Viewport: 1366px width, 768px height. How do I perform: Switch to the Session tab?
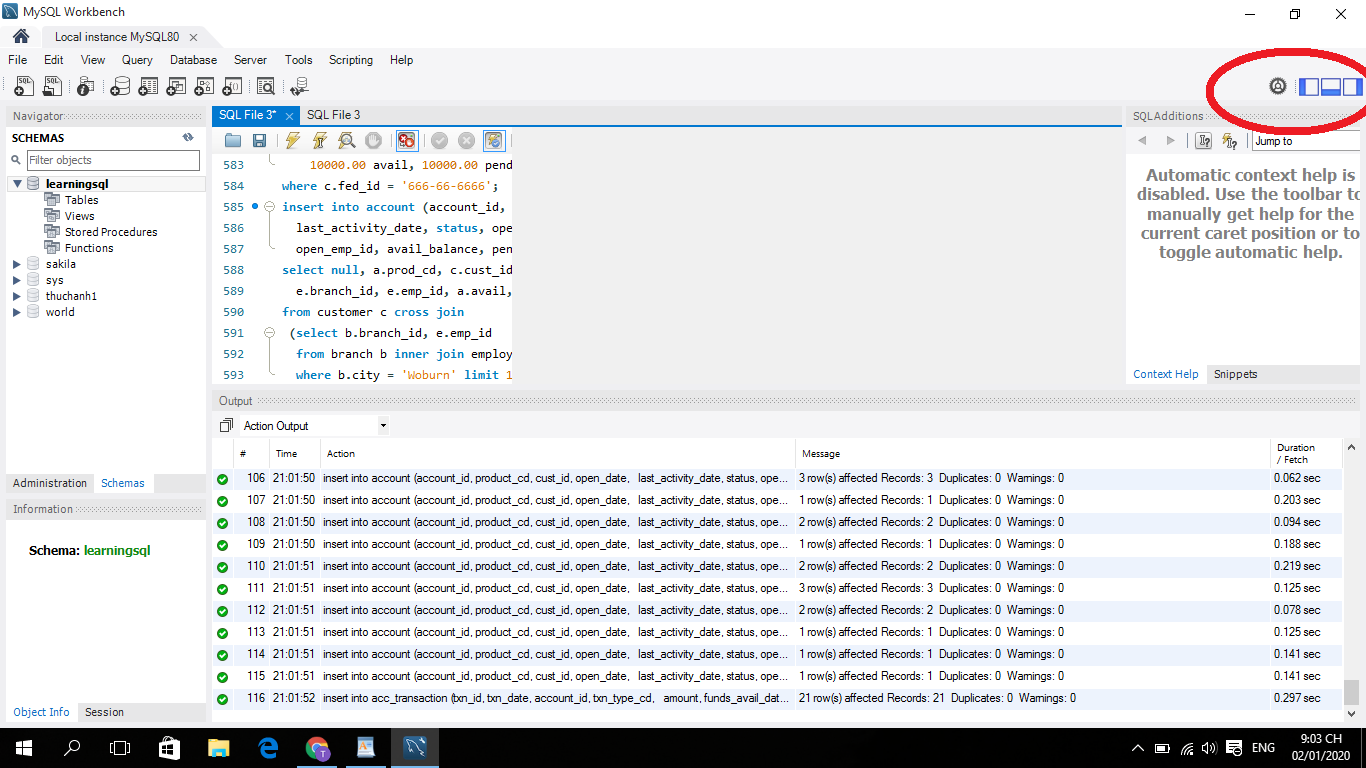click(x=104, y=712)
